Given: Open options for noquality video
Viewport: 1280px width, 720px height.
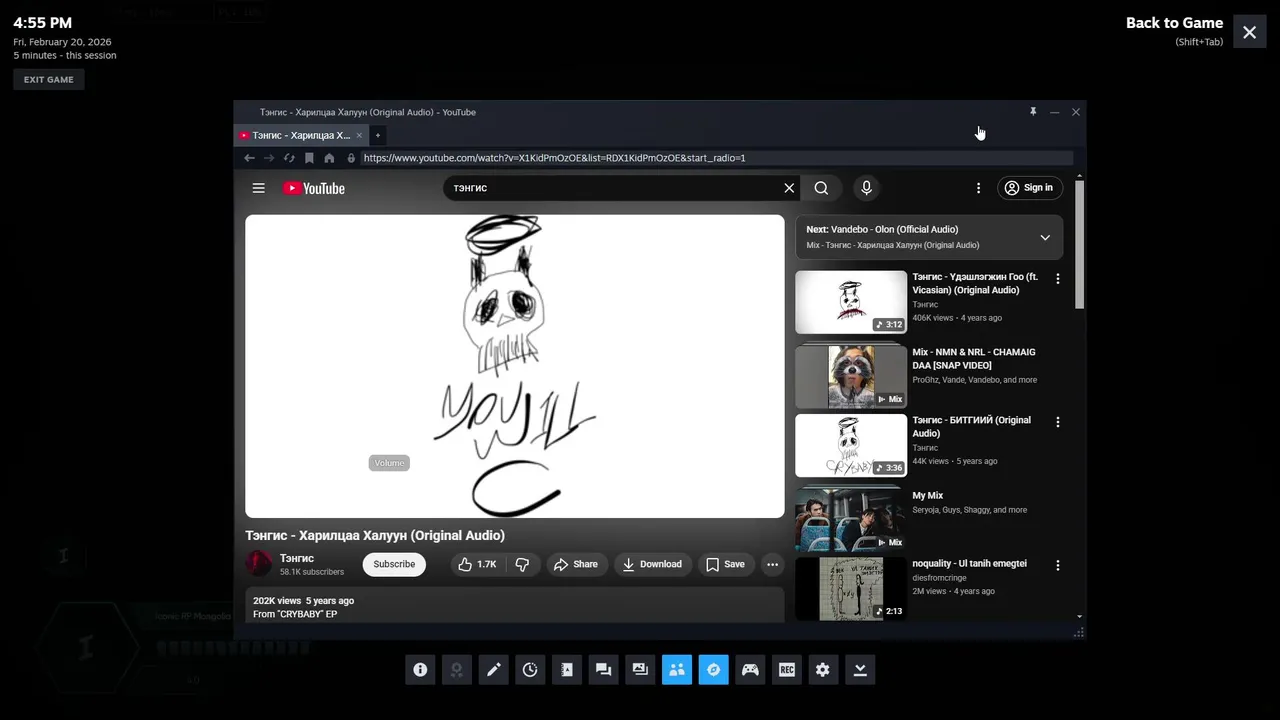Looking at the screenshot, I should tap(1058, 565).
